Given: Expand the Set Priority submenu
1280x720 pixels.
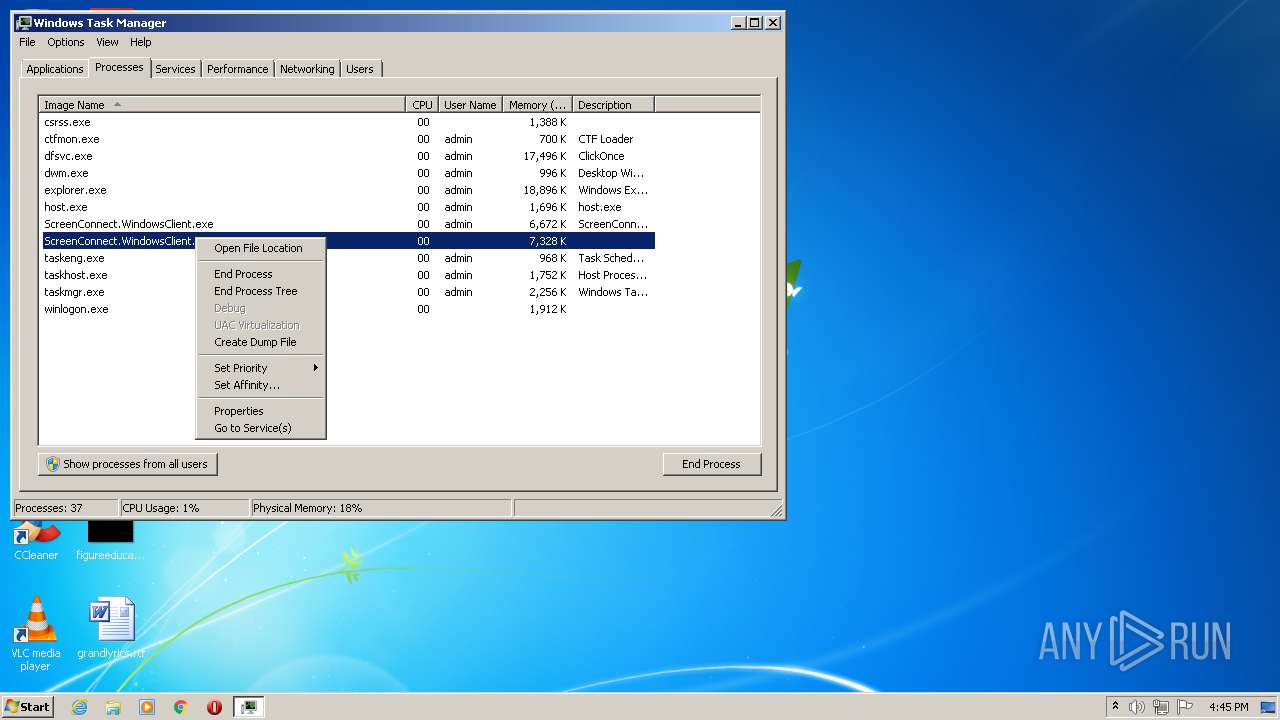Looking at the screenshot, I should coord(261,368).
